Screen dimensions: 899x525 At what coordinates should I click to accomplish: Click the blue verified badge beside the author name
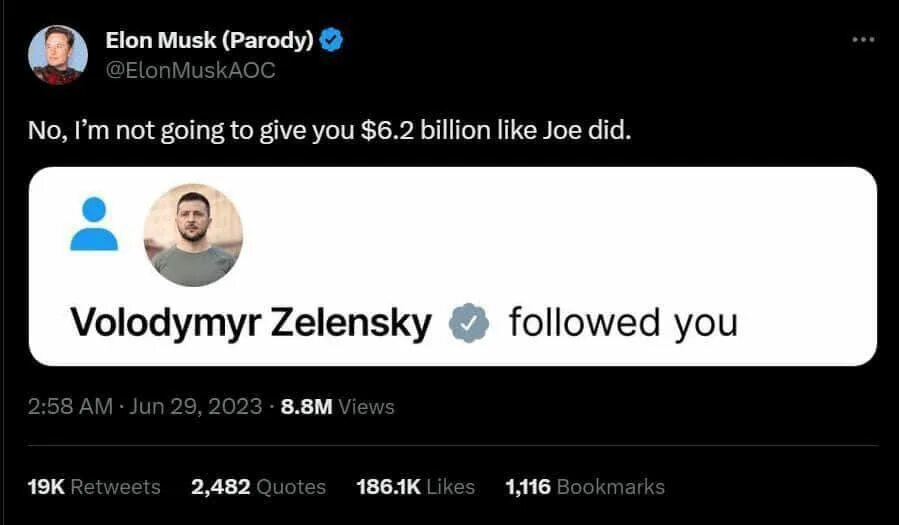[x=333, y=40]
